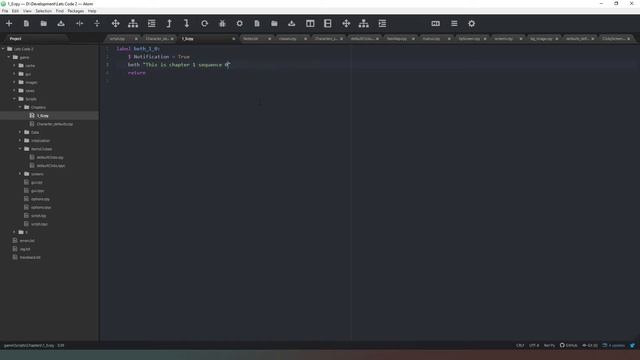The height and width of the screenshot is (360, 640).
Task: Click the two-column layout toolbar icon
Action: tap(310, 24)
